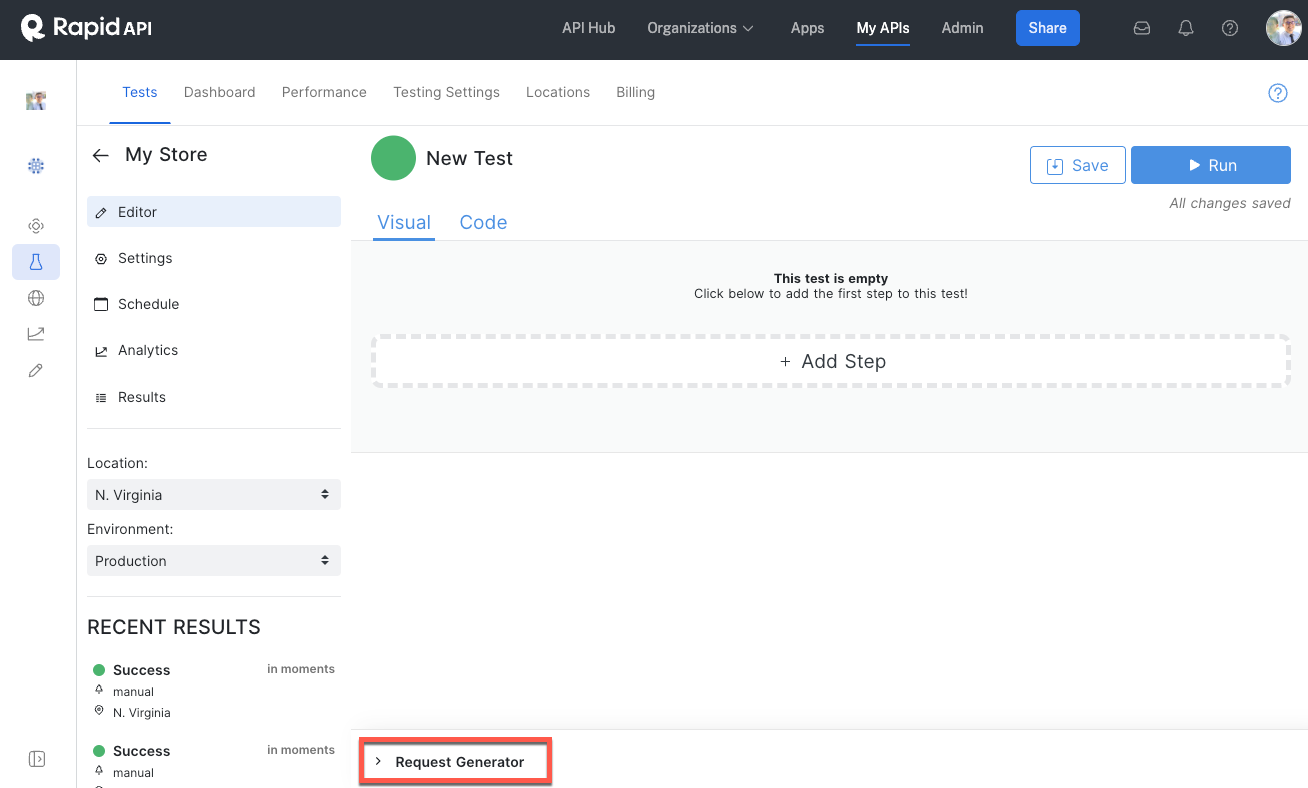Switch to the Performance tab
1308x788 pixels.
(324, 92)
